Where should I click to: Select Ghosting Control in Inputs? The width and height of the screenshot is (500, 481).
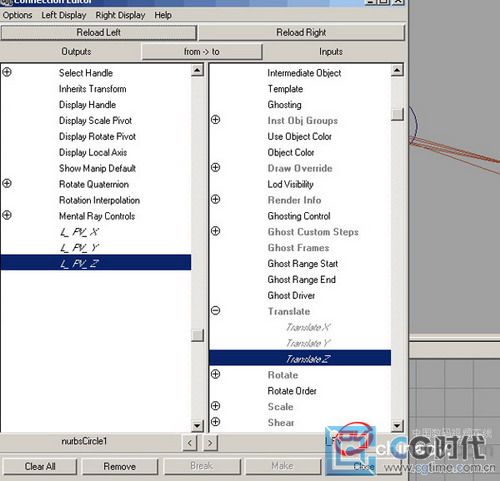[300, 216]
